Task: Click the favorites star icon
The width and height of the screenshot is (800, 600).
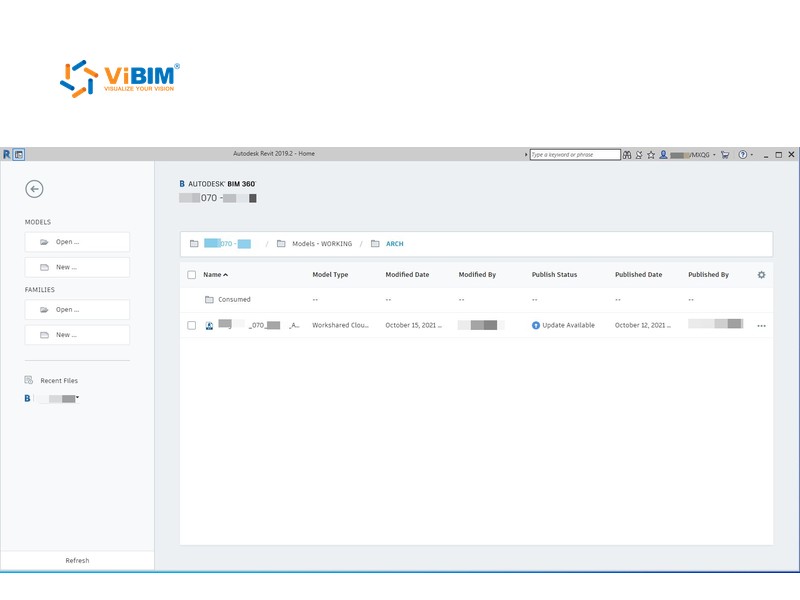Action: 651,155
